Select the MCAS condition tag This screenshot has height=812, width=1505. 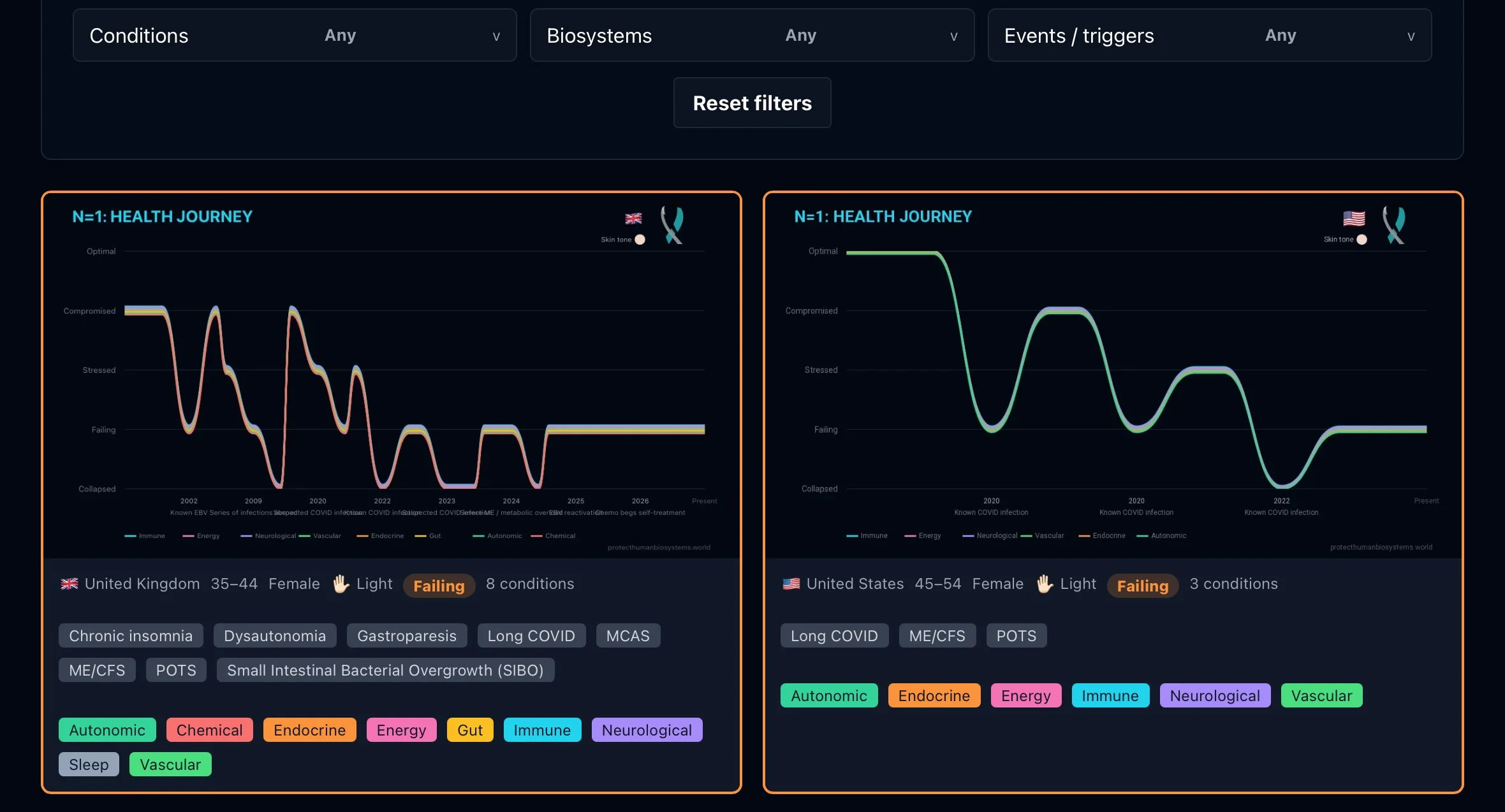click(x=628, y=635)
